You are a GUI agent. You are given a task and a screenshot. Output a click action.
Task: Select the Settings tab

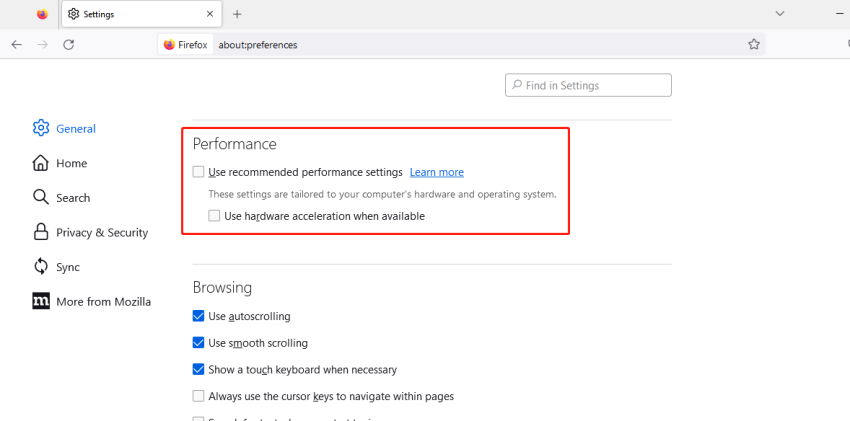(140, 14)
